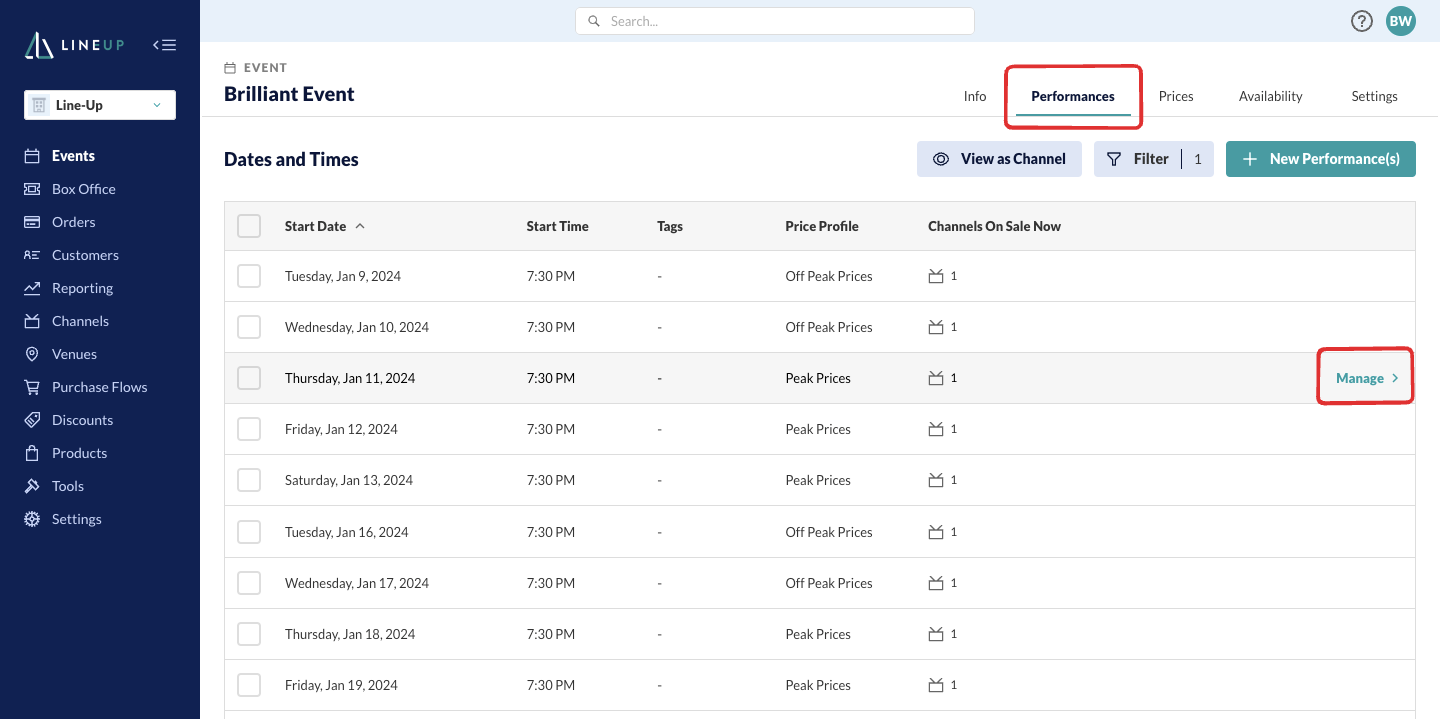This screenshot has width=1440, height=719.
Task: Check the Saturday, Jan 13, 2024 row
Action: (x=249, y=480)
